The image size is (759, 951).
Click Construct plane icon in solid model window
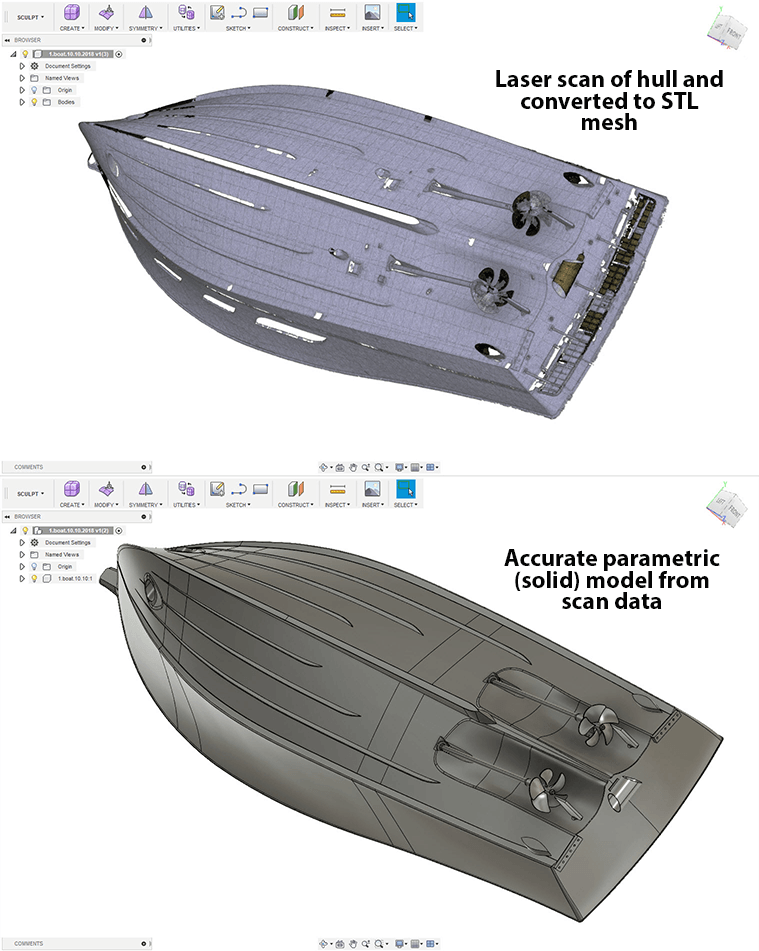pyautogui.click(x=294, y=489)
